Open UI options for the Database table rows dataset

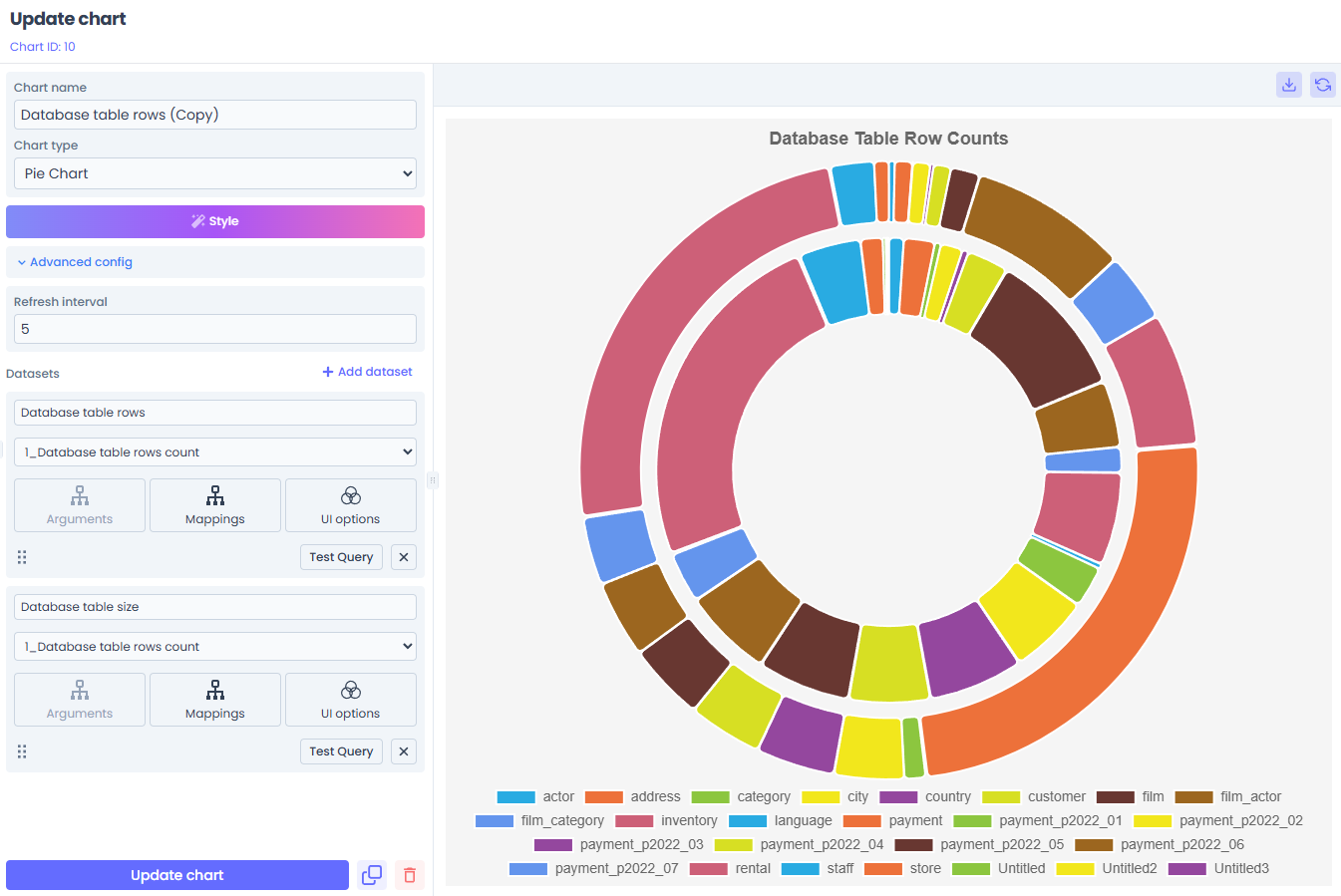click(x=351, y=505)
